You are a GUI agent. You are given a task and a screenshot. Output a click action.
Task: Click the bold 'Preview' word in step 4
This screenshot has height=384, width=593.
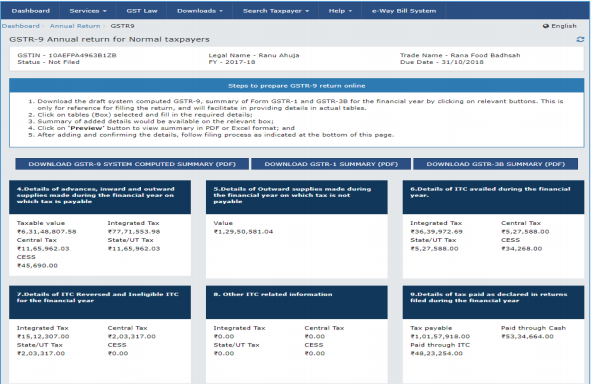[87, 128]
